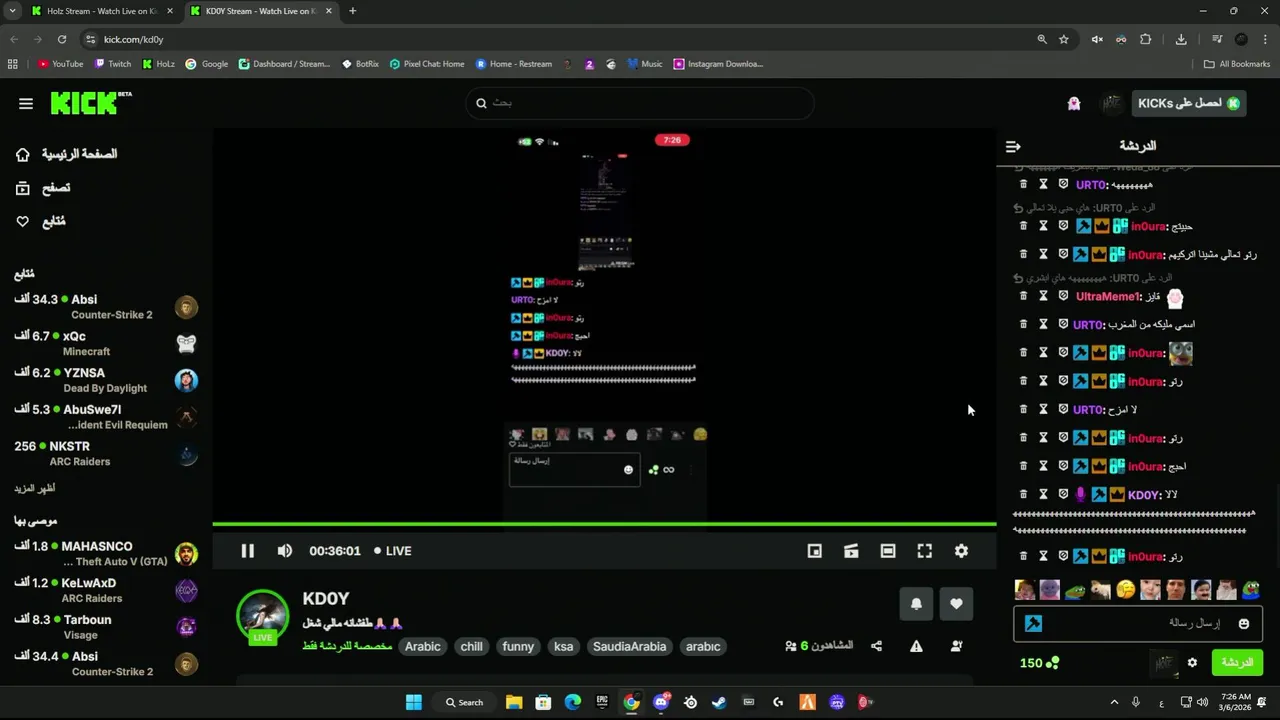Collapse the chat panel
The width and height of the screenshot is (1280, 720).
pyautogui.click(x=1013, y=146)
